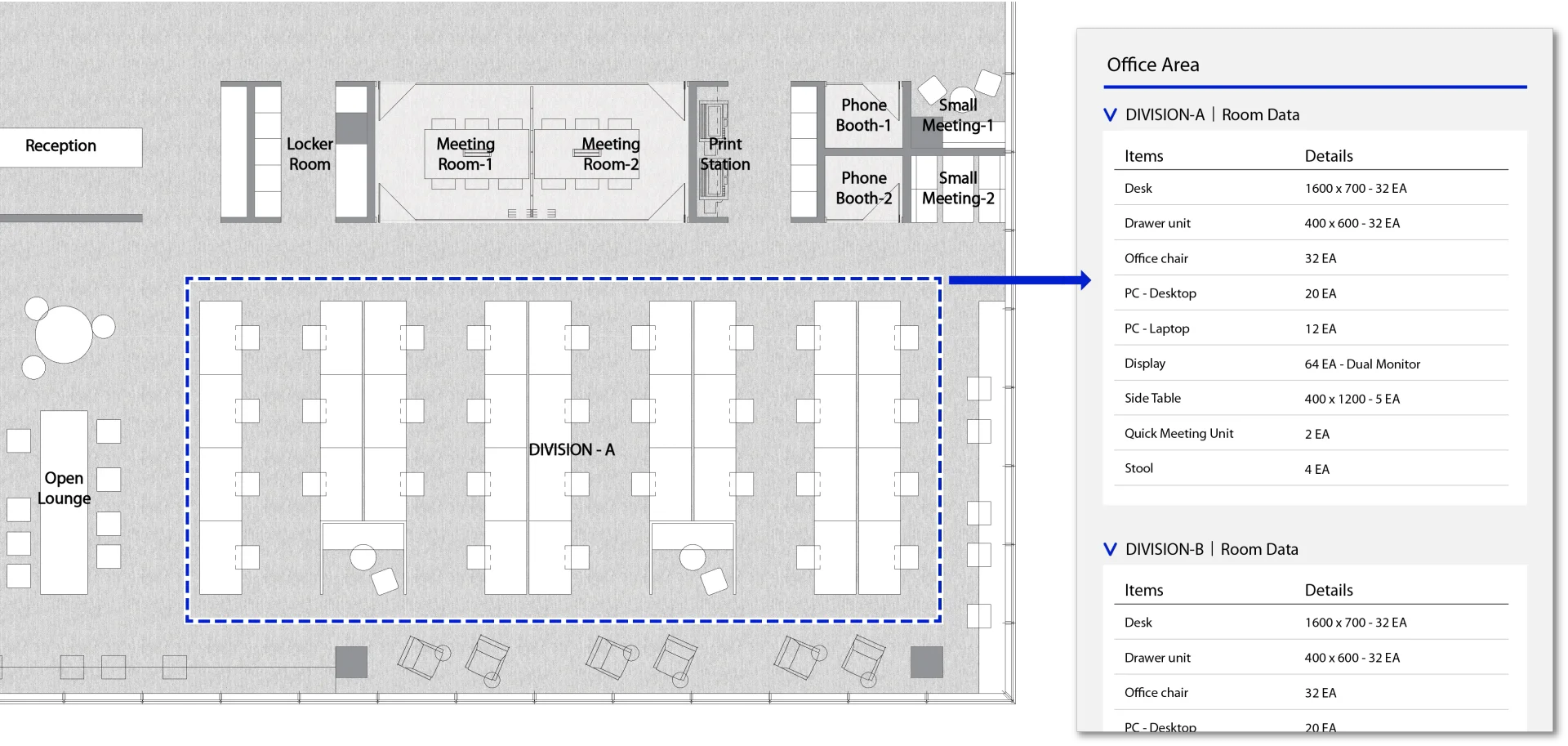Screen dimensions: 1568x746
Task: Pick Phone Booth-1 on the floor plan
Action: pyautogui.click(x=864, y=115)
